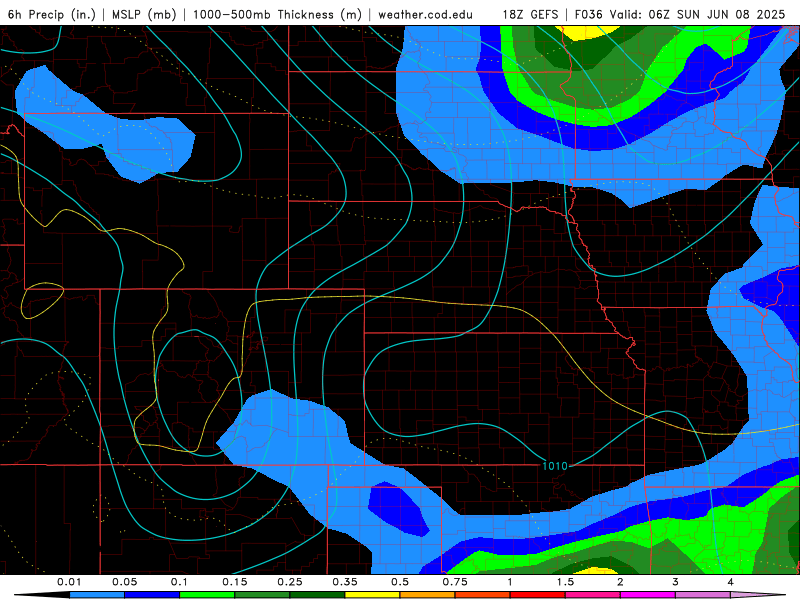Select the dark orange 0.75–1 legend swatch
The width and height of the screenshot is (800, 600).
click(483, 595)
